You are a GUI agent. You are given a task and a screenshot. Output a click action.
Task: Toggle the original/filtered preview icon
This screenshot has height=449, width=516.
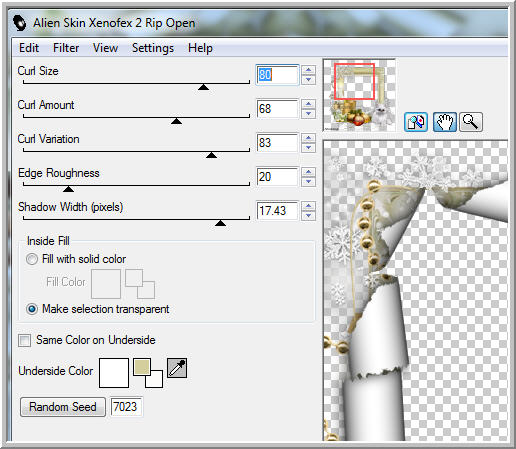416,122
